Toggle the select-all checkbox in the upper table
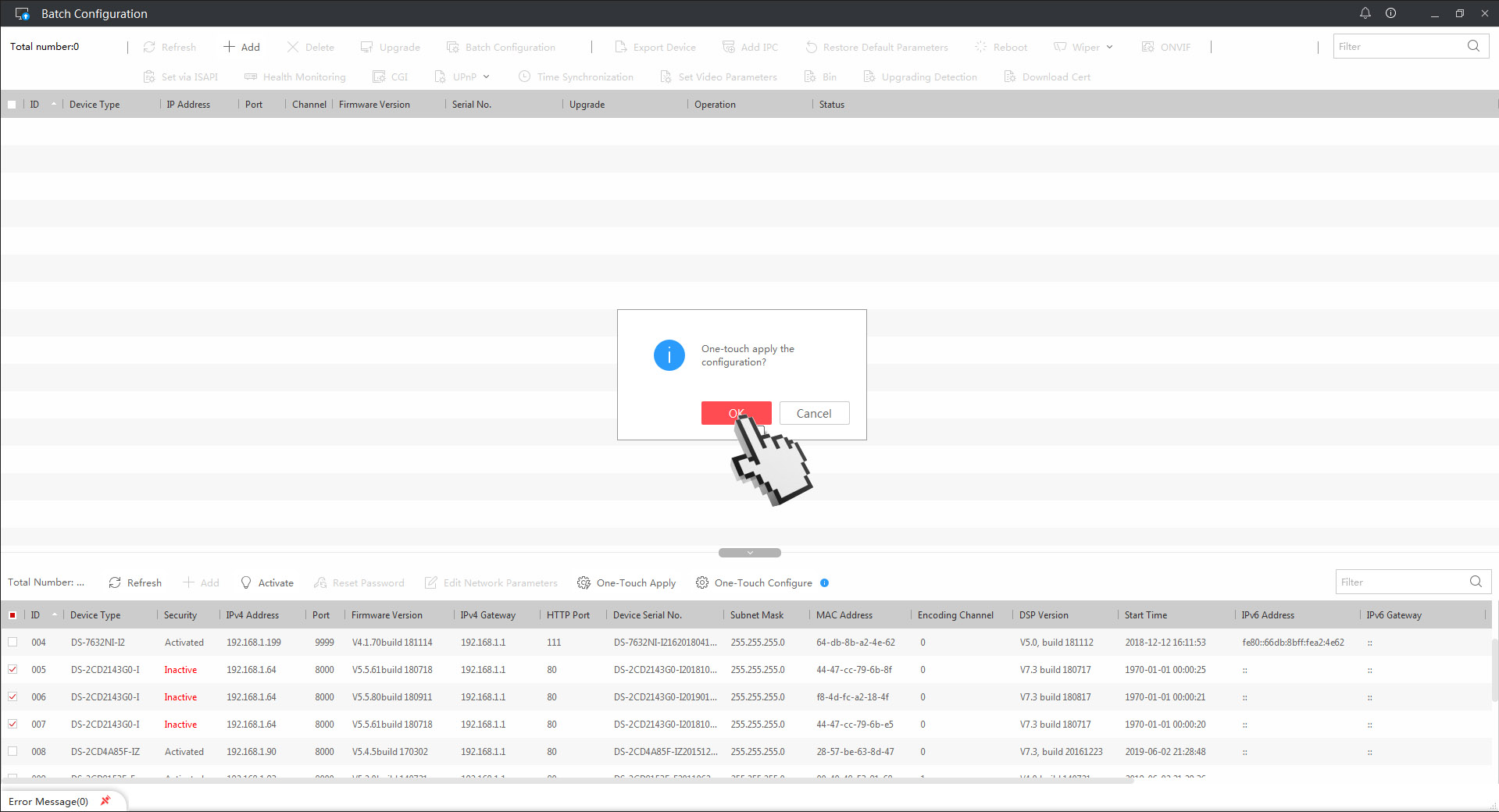 point(12,105)
